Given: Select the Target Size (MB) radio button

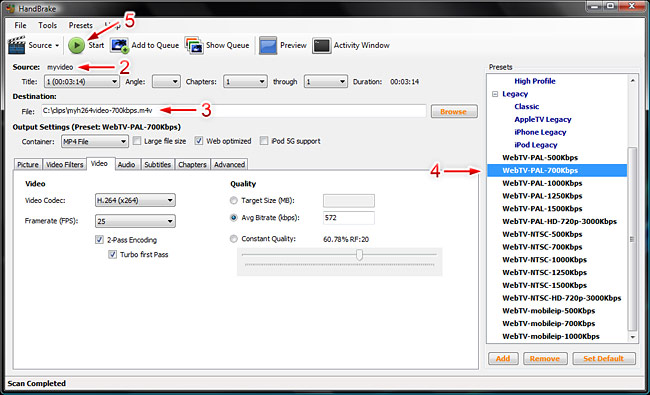Looking at the screenshot, I should [x=234, y=201].
